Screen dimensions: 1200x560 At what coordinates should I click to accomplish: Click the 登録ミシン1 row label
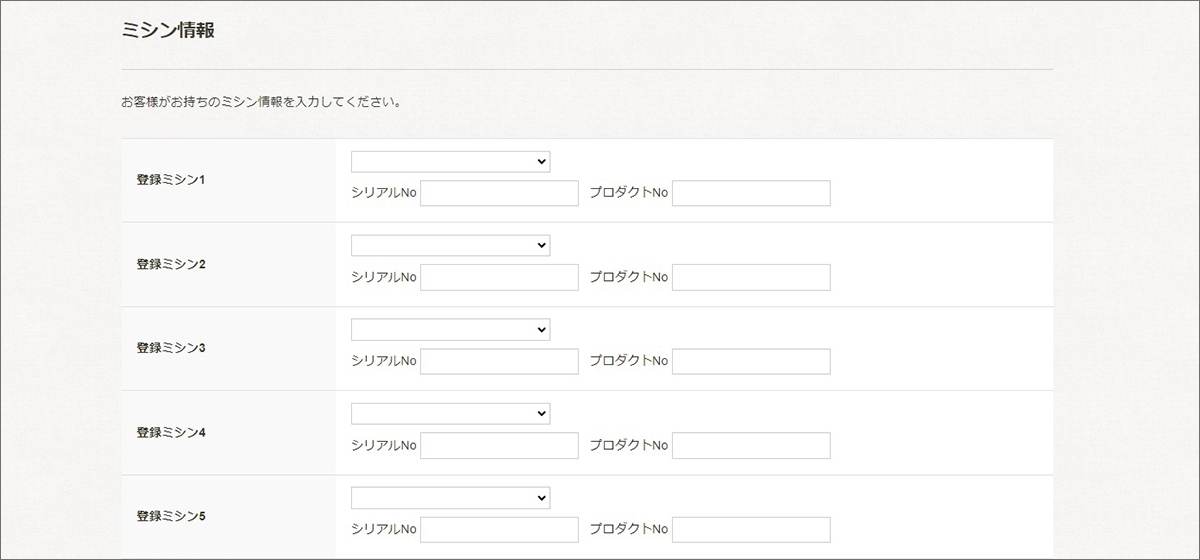[x=171, y=180]
